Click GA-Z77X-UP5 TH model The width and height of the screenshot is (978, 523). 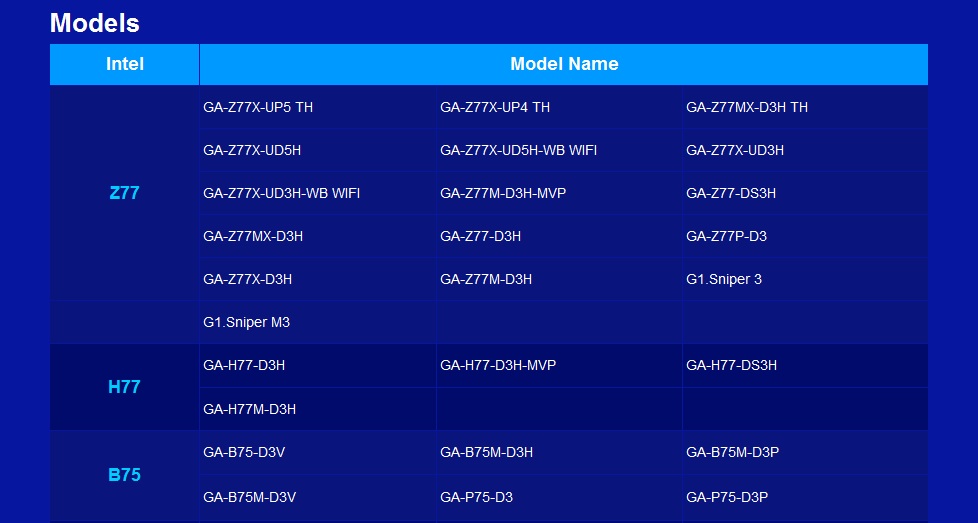pyautogui.click(x=258, y=107)
